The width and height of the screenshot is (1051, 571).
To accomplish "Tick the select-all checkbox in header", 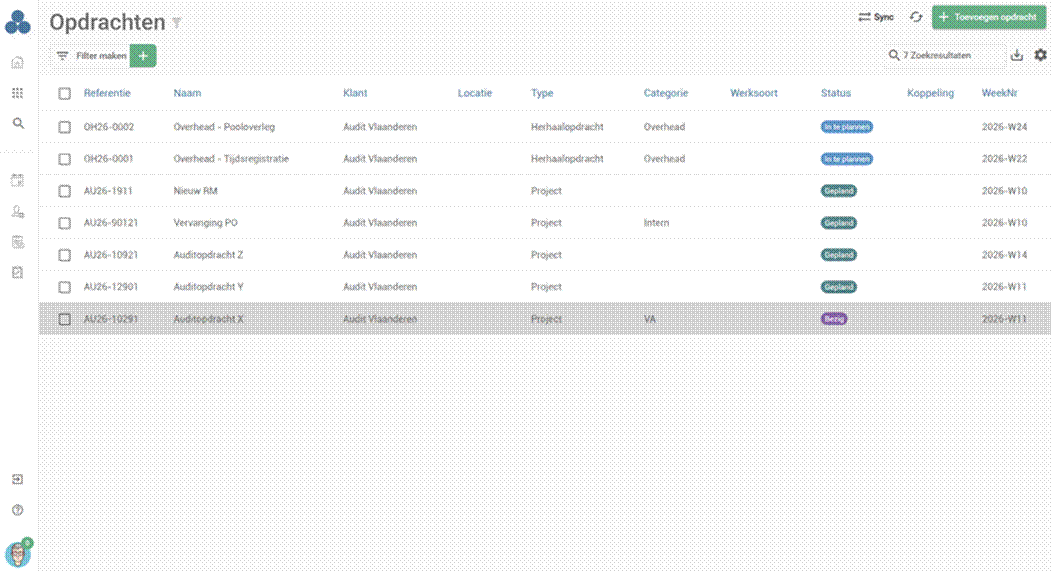I will click(64, 94).
